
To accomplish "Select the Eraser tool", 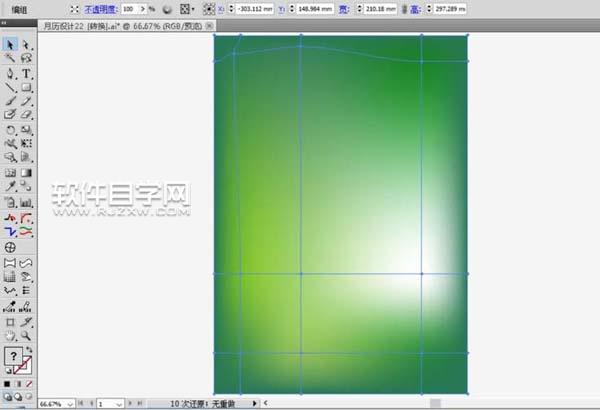I will [x=26, y=114].
